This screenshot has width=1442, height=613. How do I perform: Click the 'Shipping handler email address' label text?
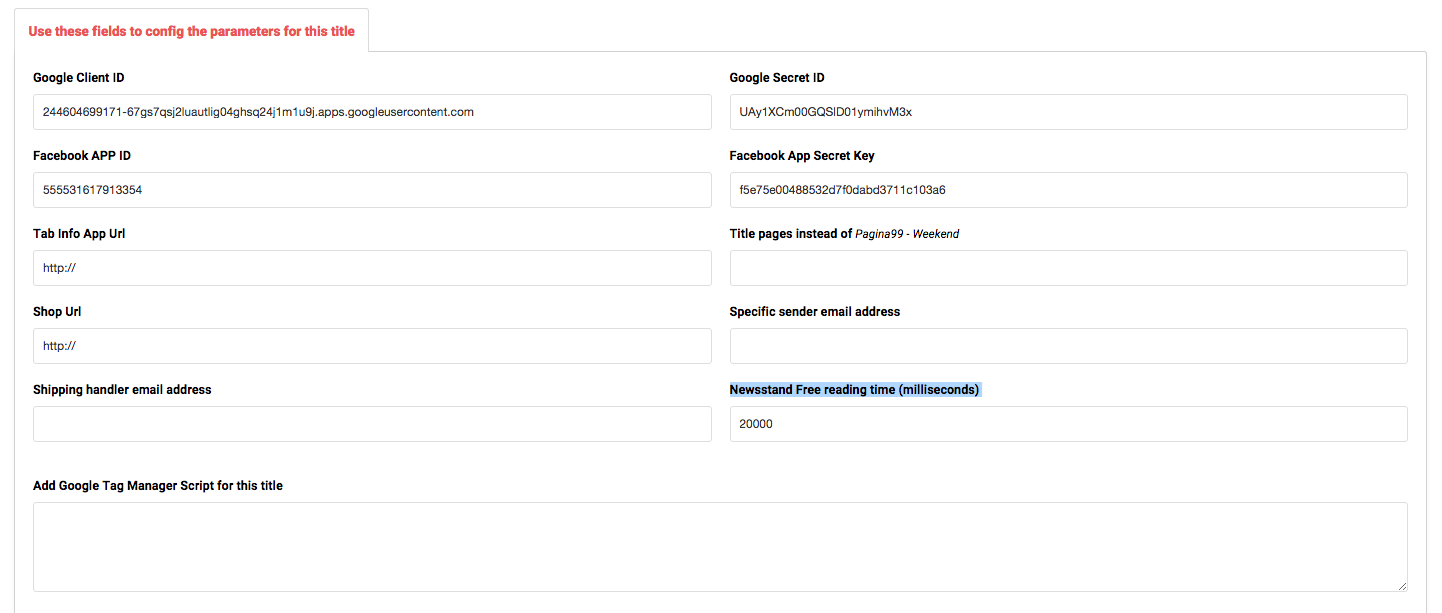122,390
